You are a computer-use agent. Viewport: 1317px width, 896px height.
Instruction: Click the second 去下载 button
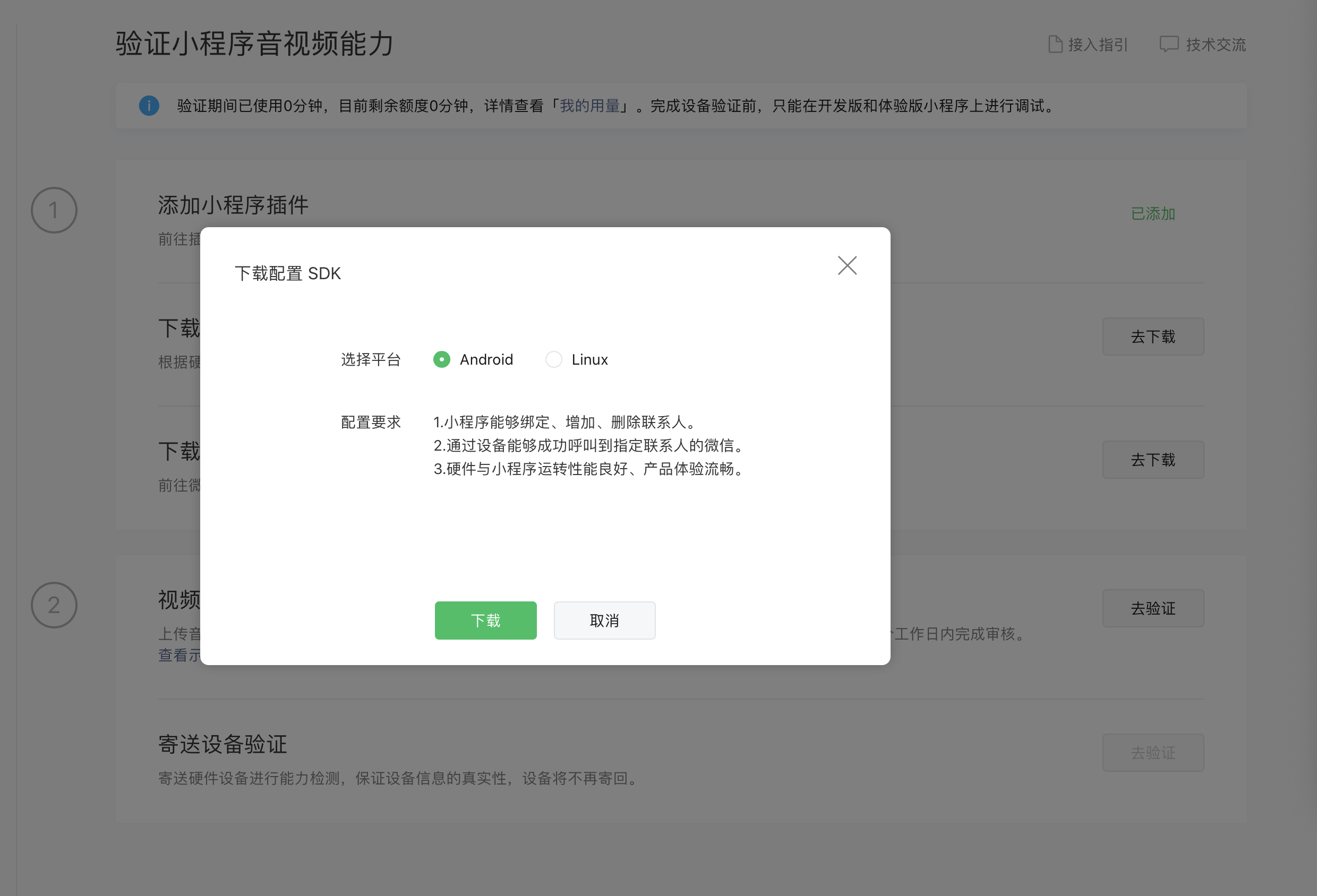pos(1153,459)
